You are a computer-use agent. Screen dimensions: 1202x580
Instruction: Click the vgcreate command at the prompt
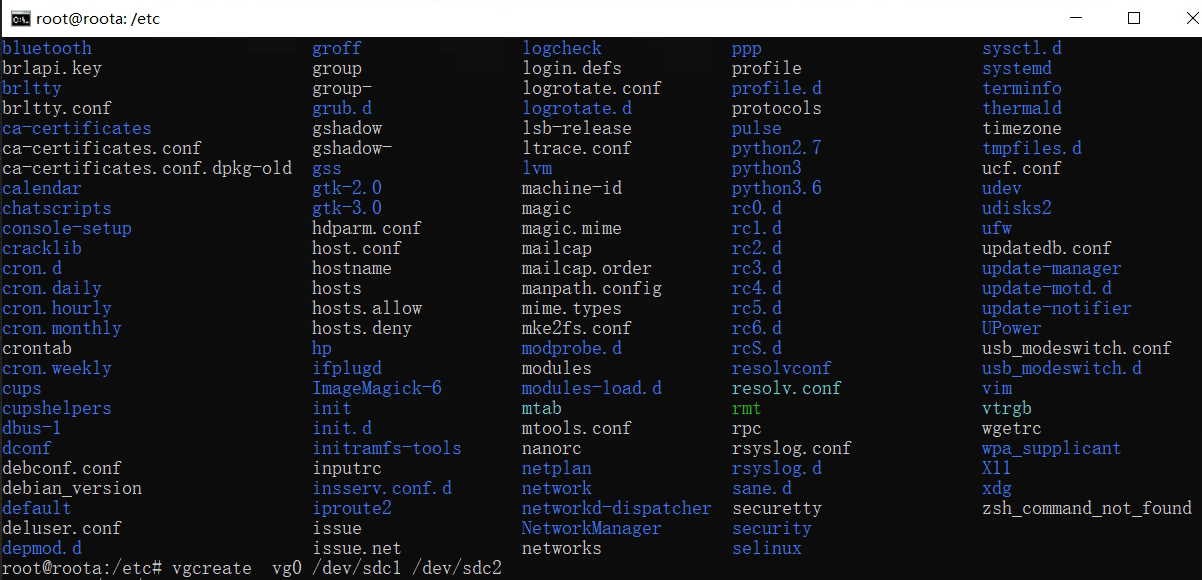pyautogui.click(x=212, y=568)
